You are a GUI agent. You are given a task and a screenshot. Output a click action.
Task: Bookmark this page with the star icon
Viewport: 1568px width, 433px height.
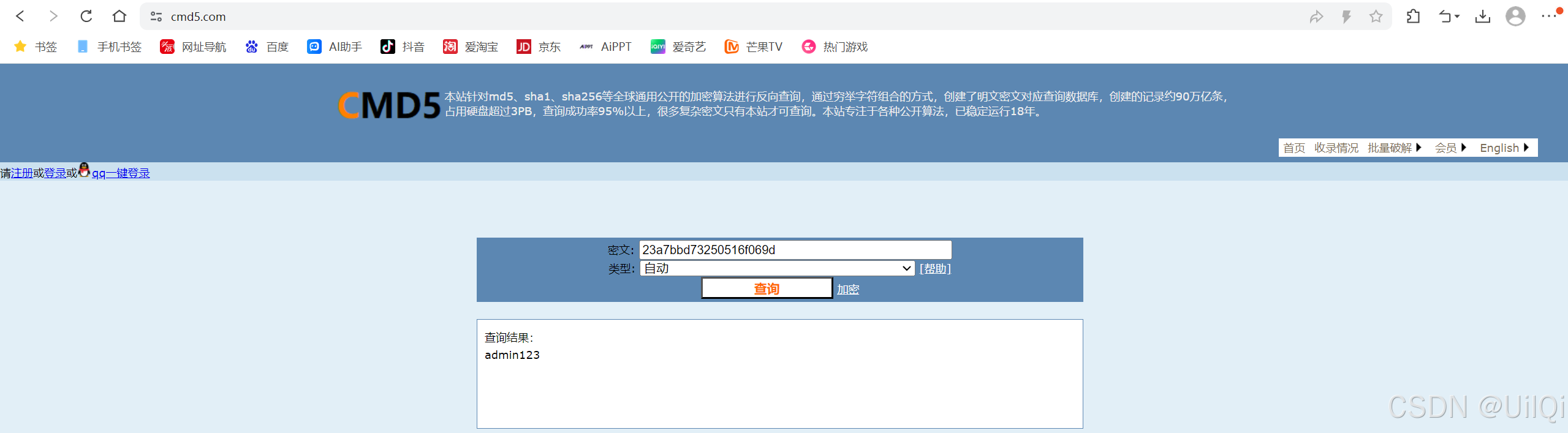point(1376,17)
